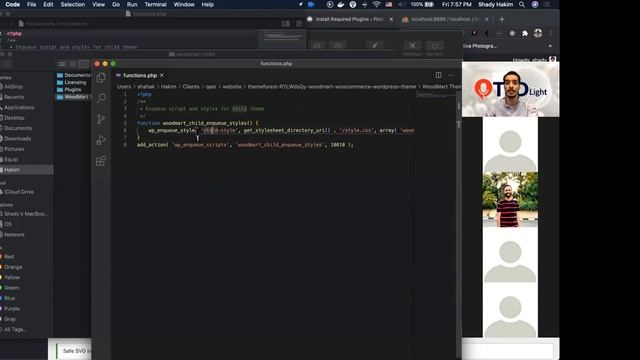Select Desktop in Finder sidebar
640x360 pixels.
(x=13, y=118)
